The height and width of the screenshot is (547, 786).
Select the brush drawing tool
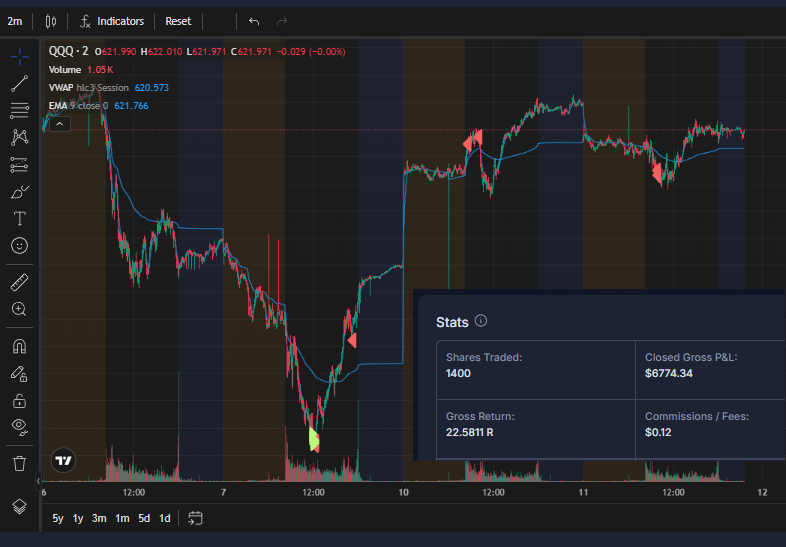[20, 192]
